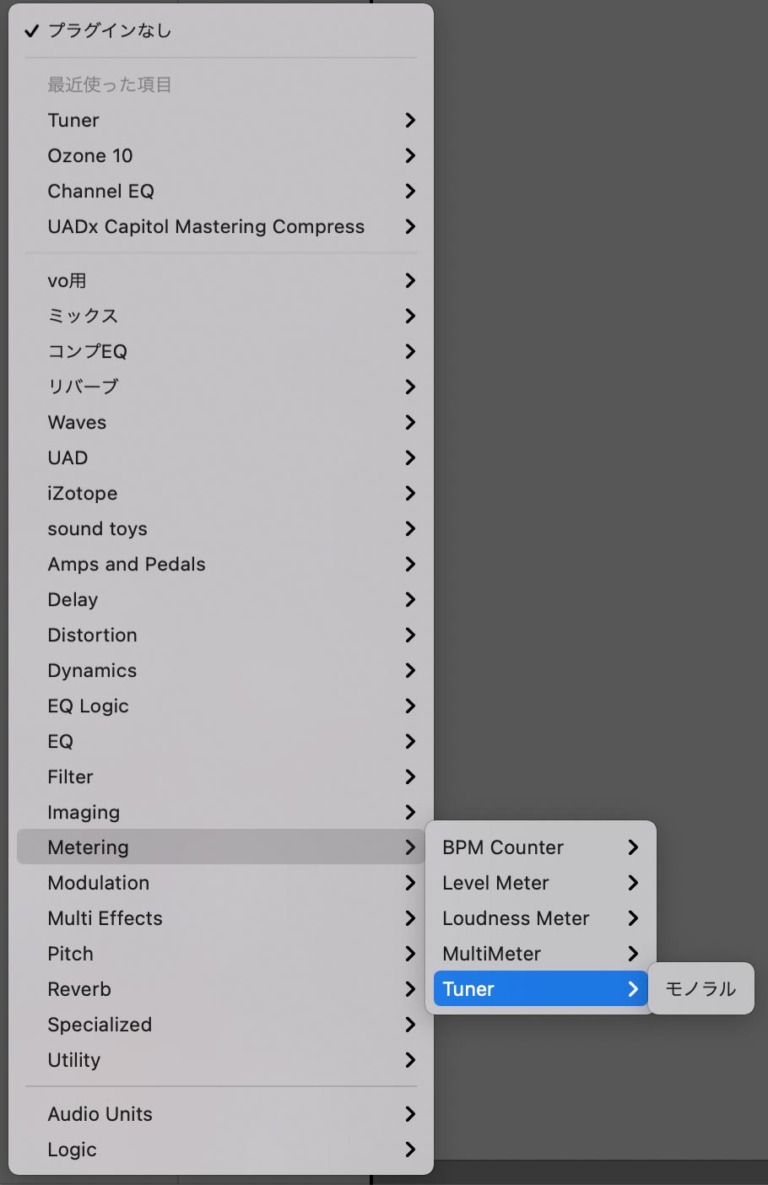768x1185 pixels.
Task: Open the vo用 plugin folder
Action: (x=67, y=281)
